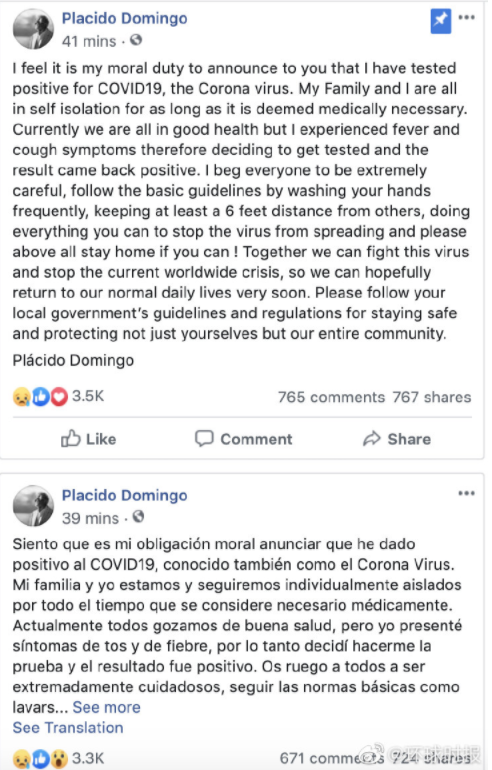Click the Comment button on the first post

click(x=244, y=439)
